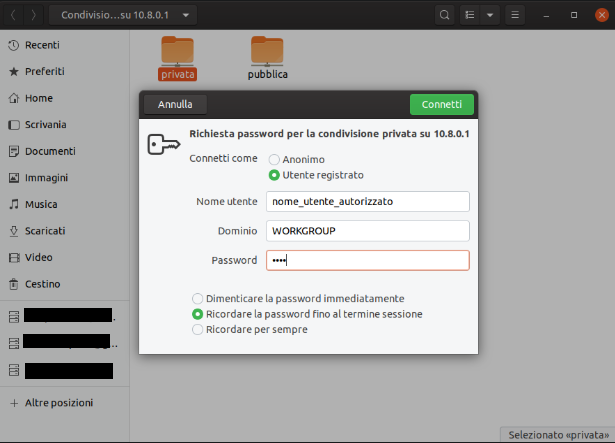Click the third network server icon in the sidebar
This screenshot has width=615, height=443.
pyautogui.click(x=14, y=370)
